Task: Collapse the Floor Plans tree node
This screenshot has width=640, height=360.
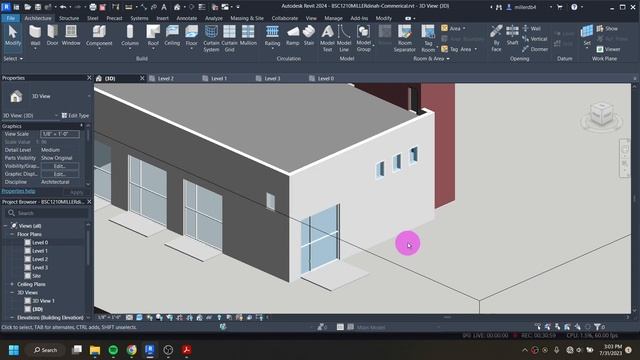Action: [x=12, y=234]
